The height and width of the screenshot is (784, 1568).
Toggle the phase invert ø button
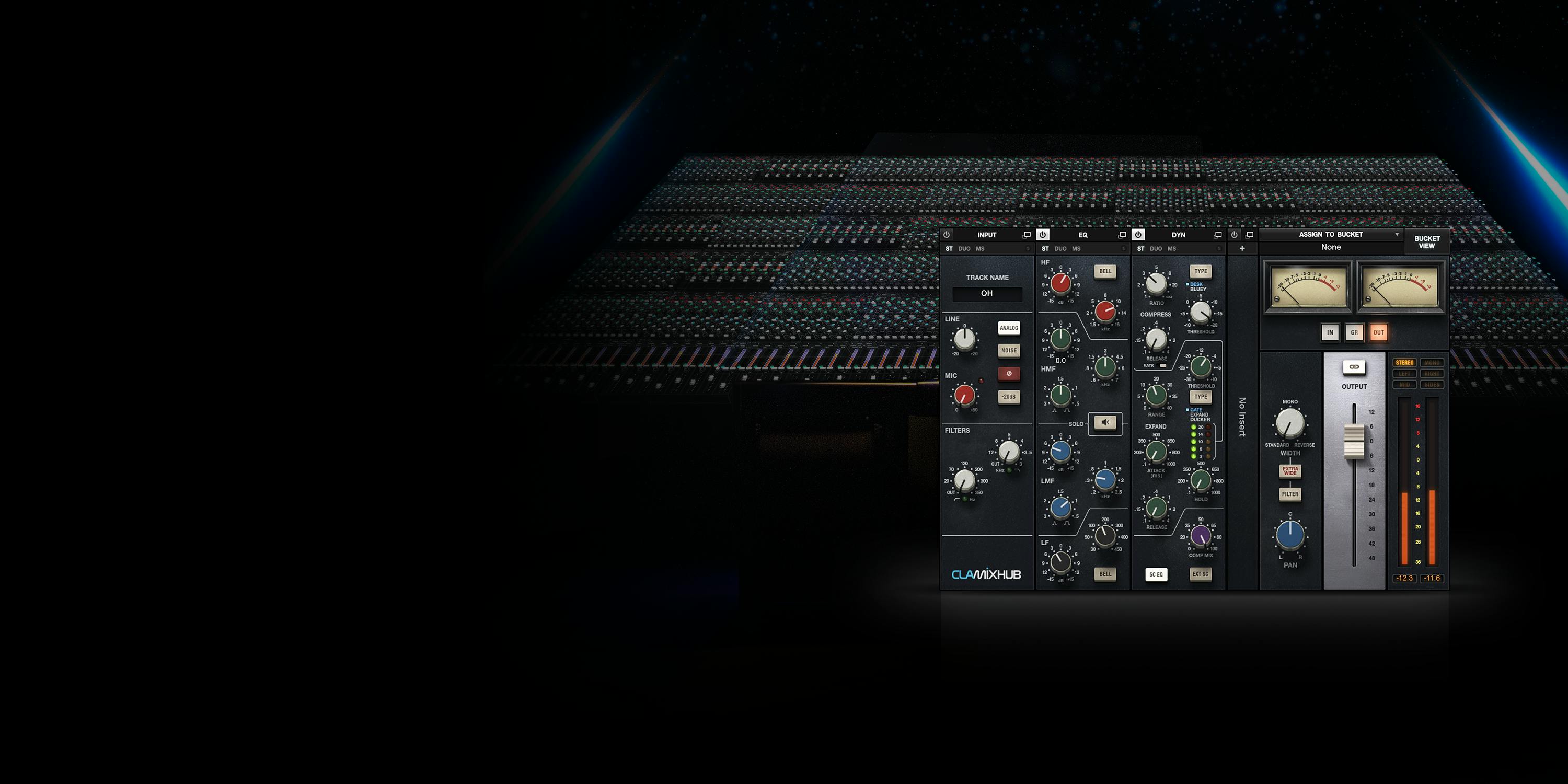click(1009, 373)
